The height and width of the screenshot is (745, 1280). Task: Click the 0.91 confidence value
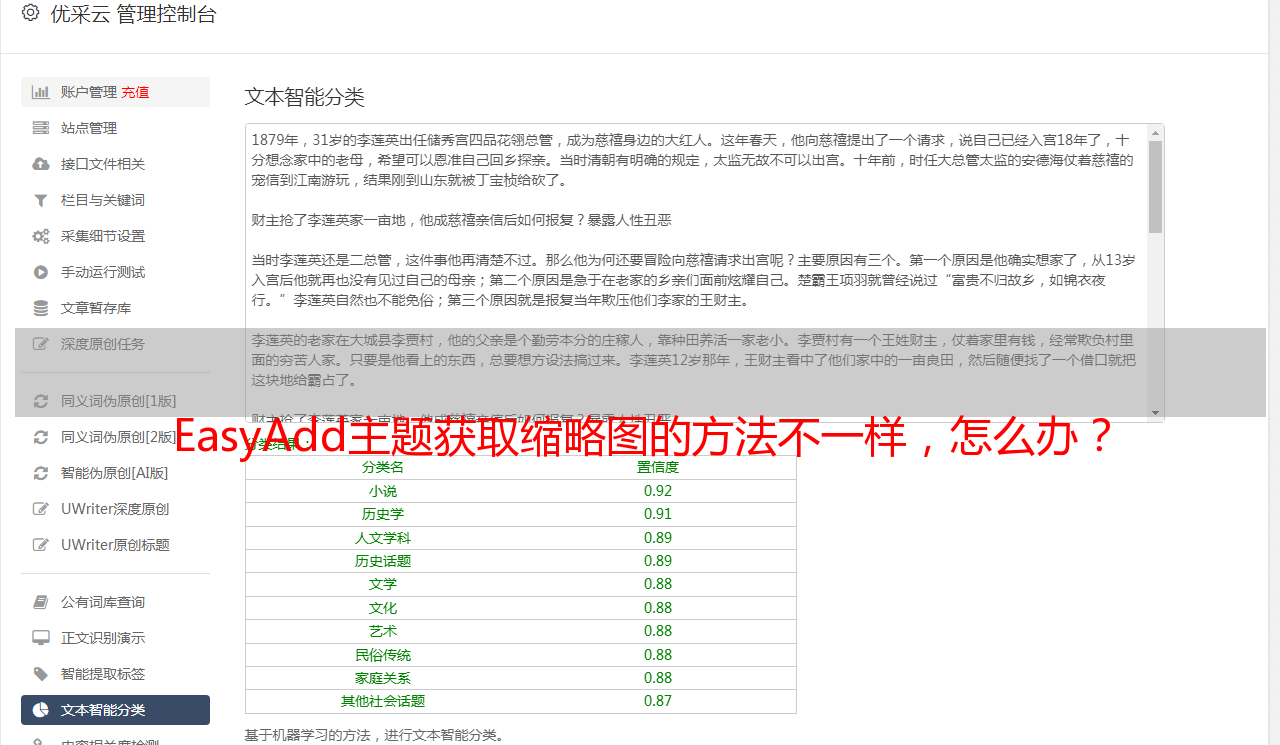click(658, 514)
